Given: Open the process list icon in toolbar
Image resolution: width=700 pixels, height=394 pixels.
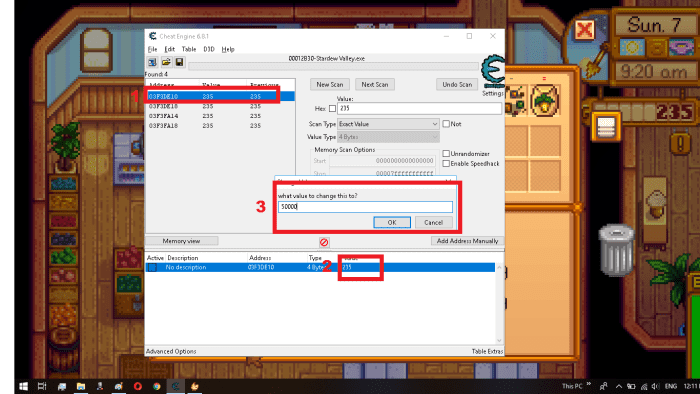Looking at the screenshot, I should pyautogui.click(x=152, y=62).
